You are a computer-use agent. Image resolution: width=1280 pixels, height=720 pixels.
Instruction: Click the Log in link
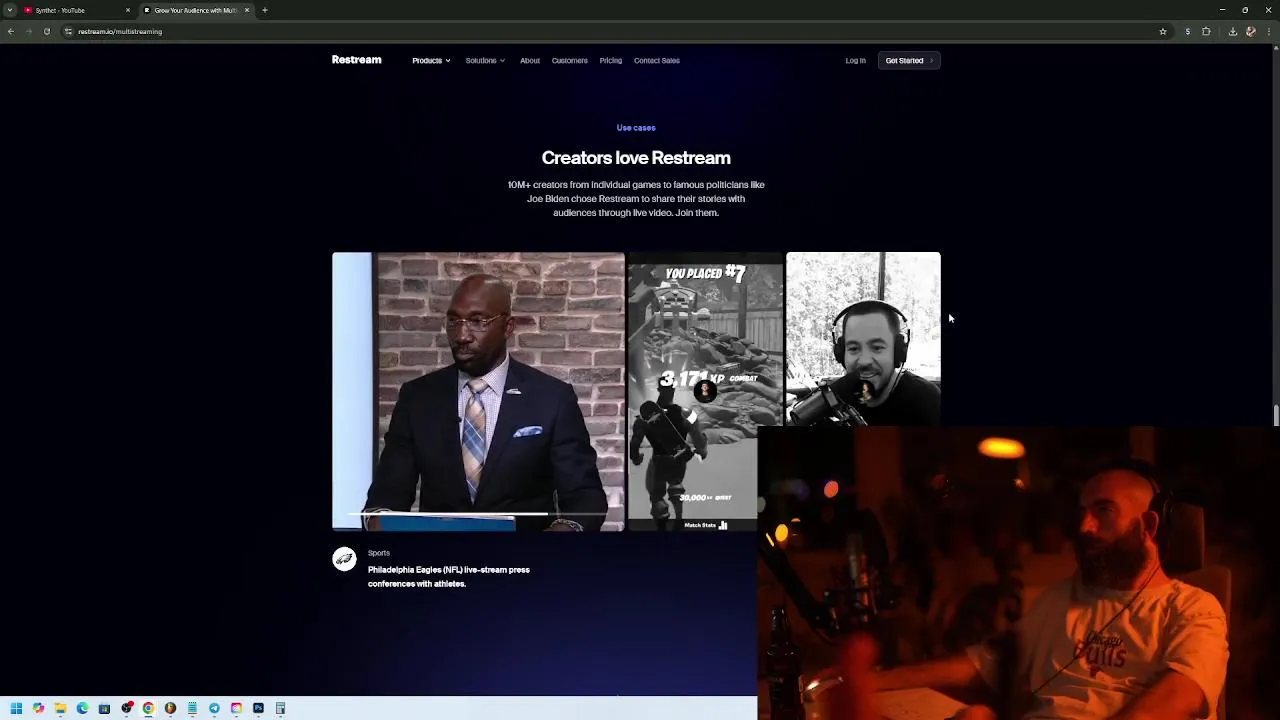coord(855,60)
